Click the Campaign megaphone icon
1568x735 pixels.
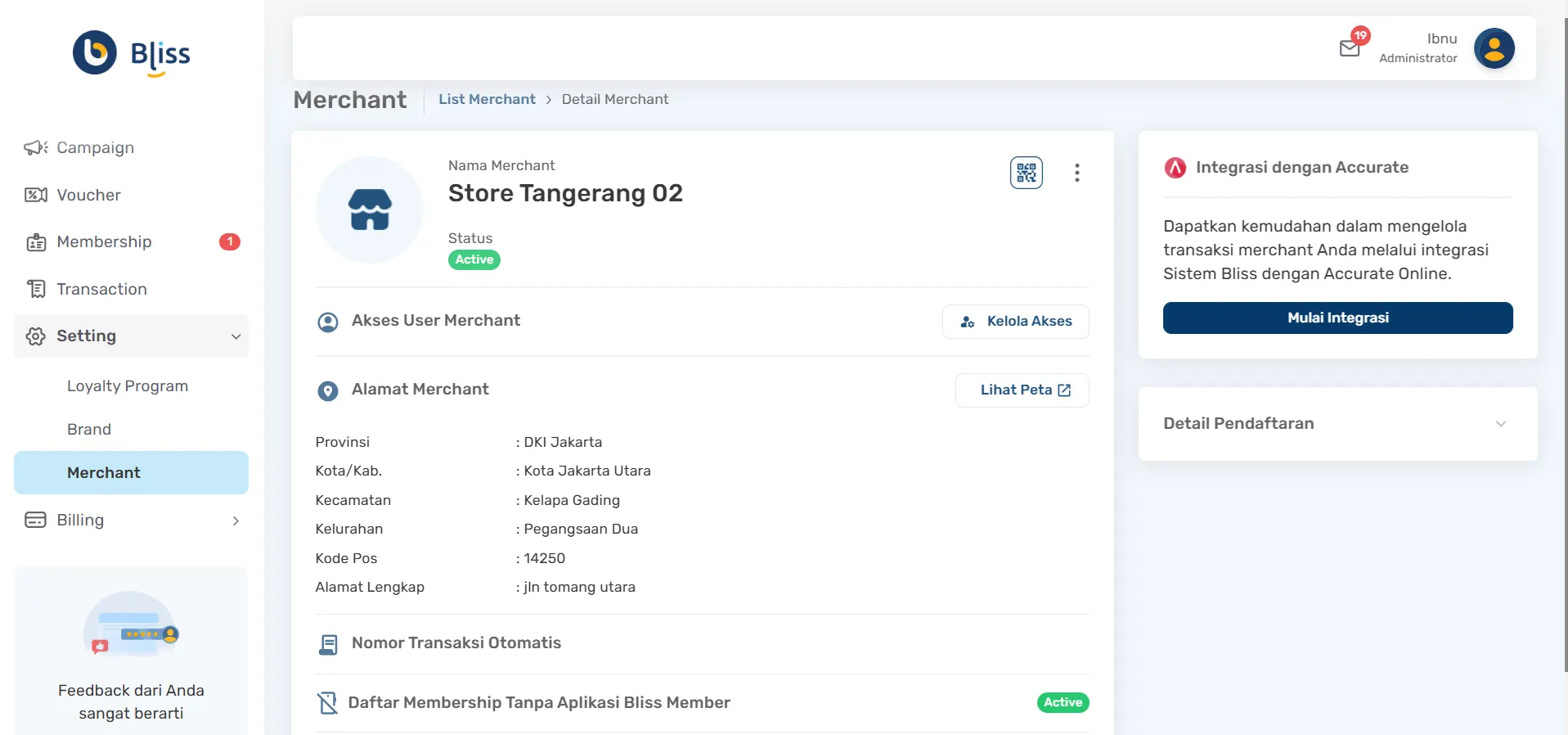click(x=35, y=148)
